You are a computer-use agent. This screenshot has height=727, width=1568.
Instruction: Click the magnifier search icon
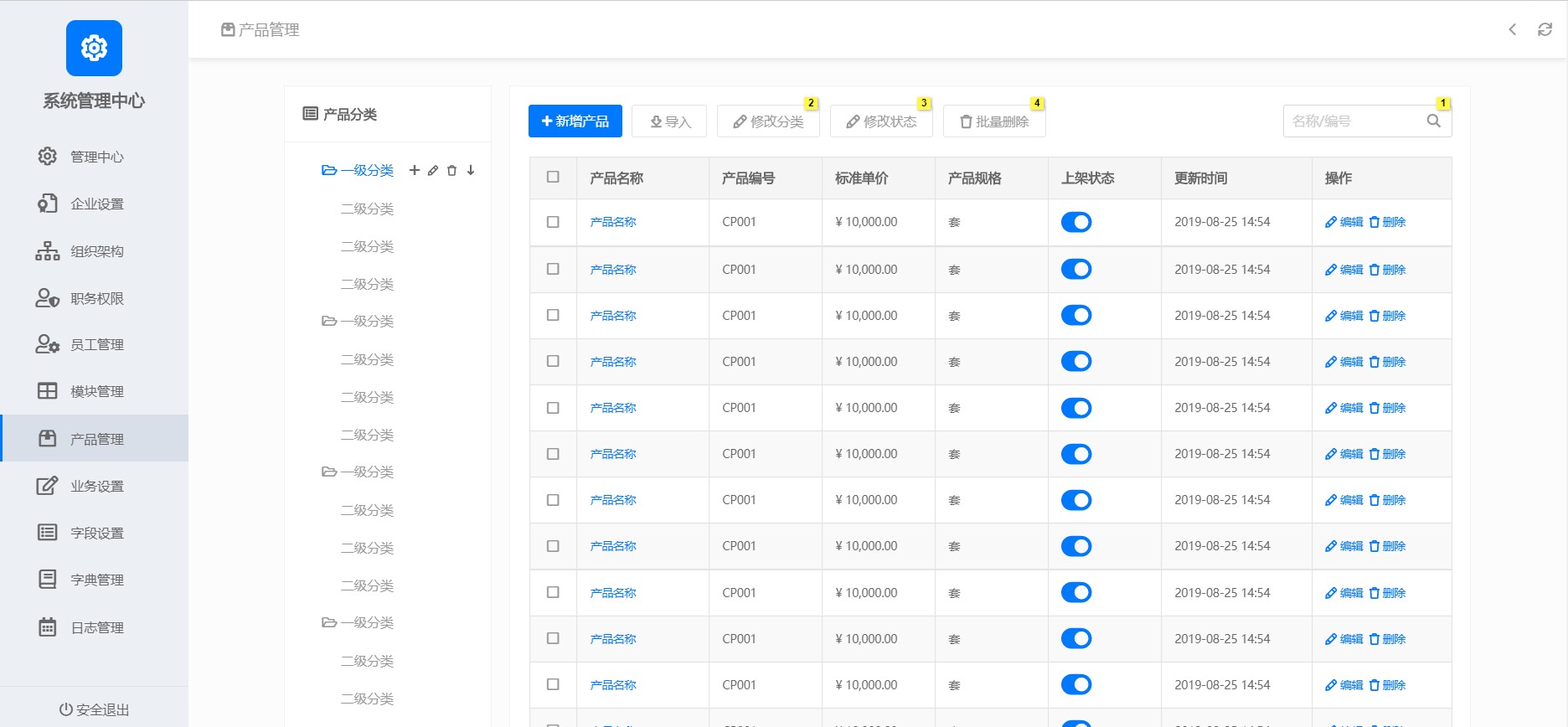[1434, 121]
